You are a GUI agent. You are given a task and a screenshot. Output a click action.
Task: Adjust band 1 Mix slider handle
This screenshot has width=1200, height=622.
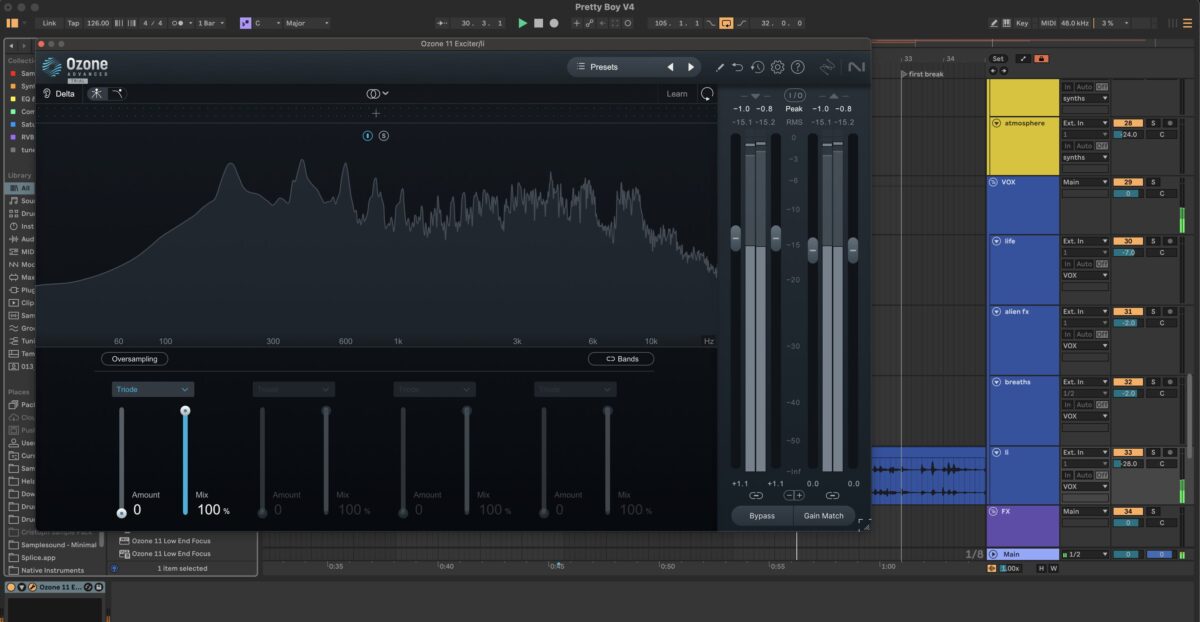[x=185, y=411]
